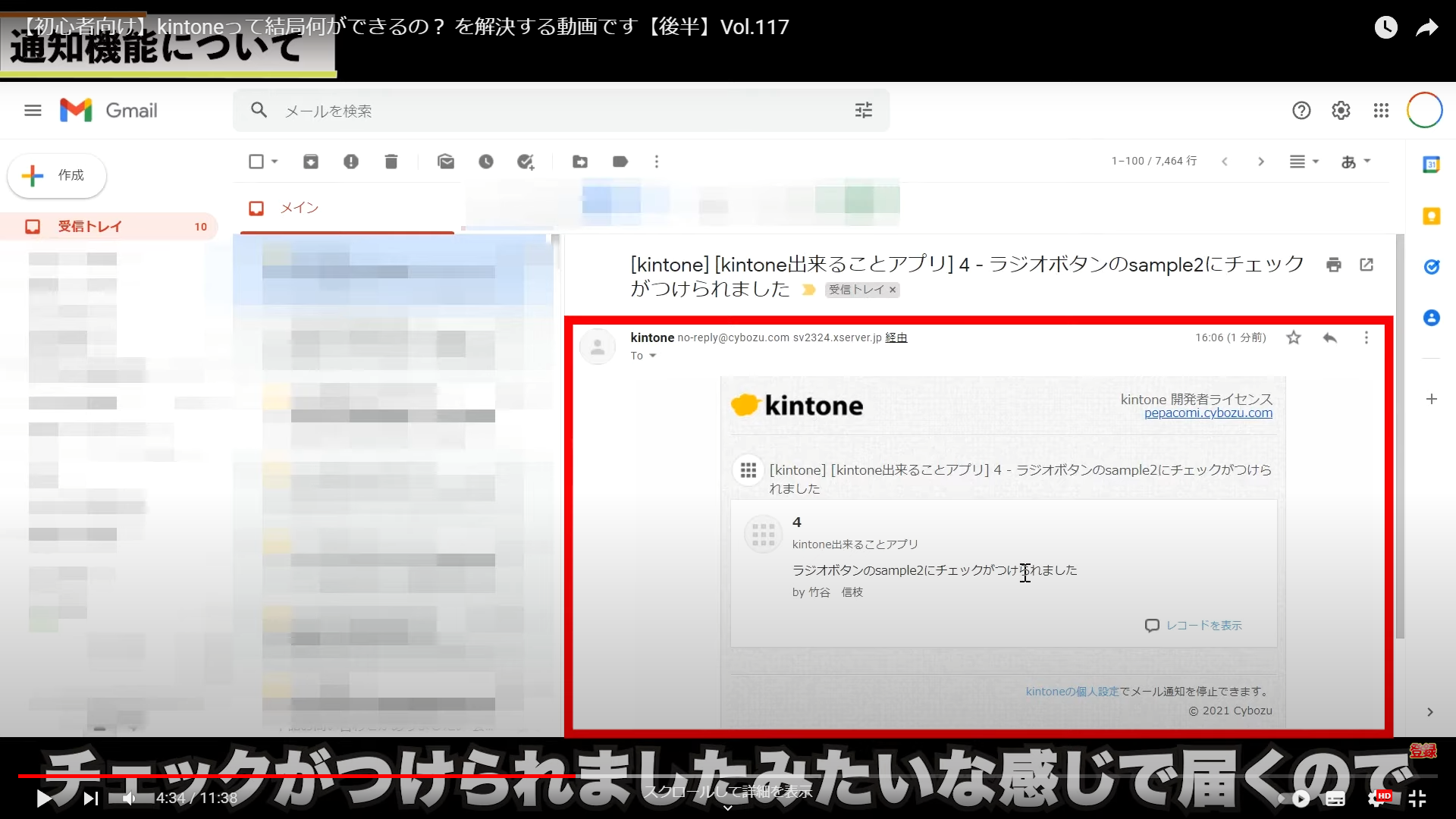This screenshot has width=1456, height=819.
Task: Delete email with trash icon
Action: tap(391, 162)
